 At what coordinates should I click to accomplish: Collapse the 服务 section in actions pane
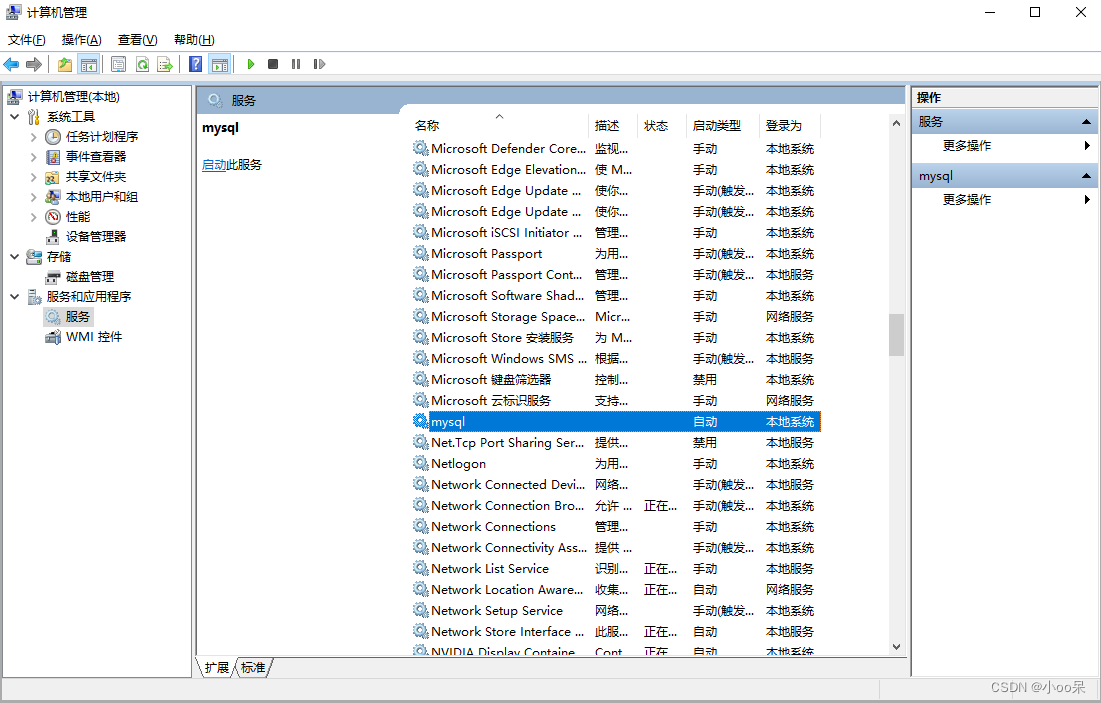1086,121
